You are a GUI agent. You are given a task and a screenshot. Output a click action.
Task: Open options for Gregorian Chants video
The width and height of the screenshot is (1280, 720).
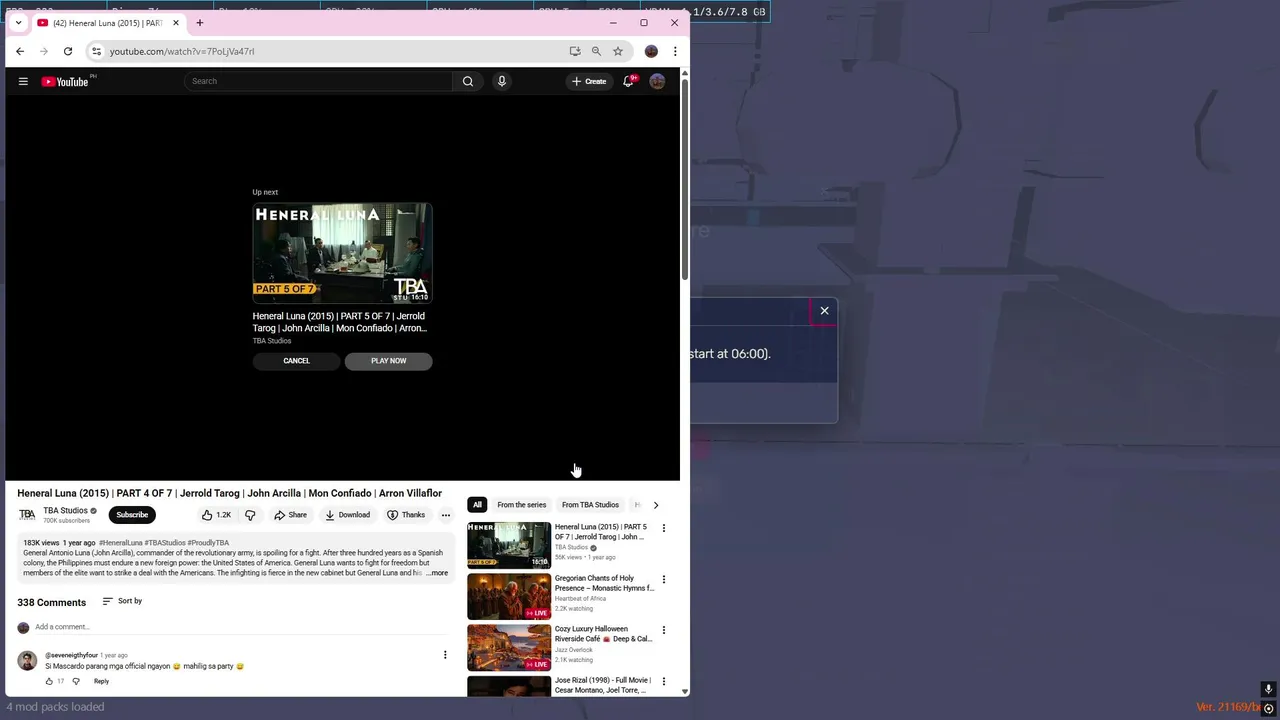(x=663, y=579)
